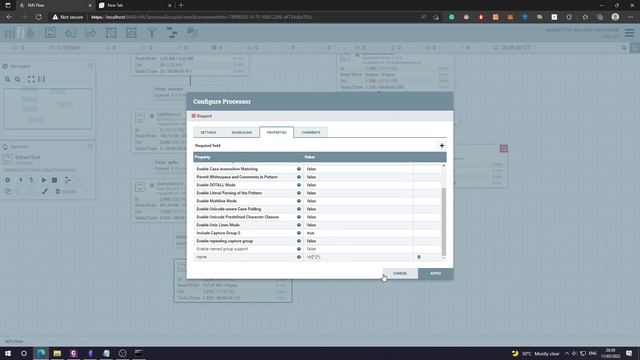Click the 'Enable Unix Lines Mode' property name
The image size is (640, 360).
pos(218,225)
